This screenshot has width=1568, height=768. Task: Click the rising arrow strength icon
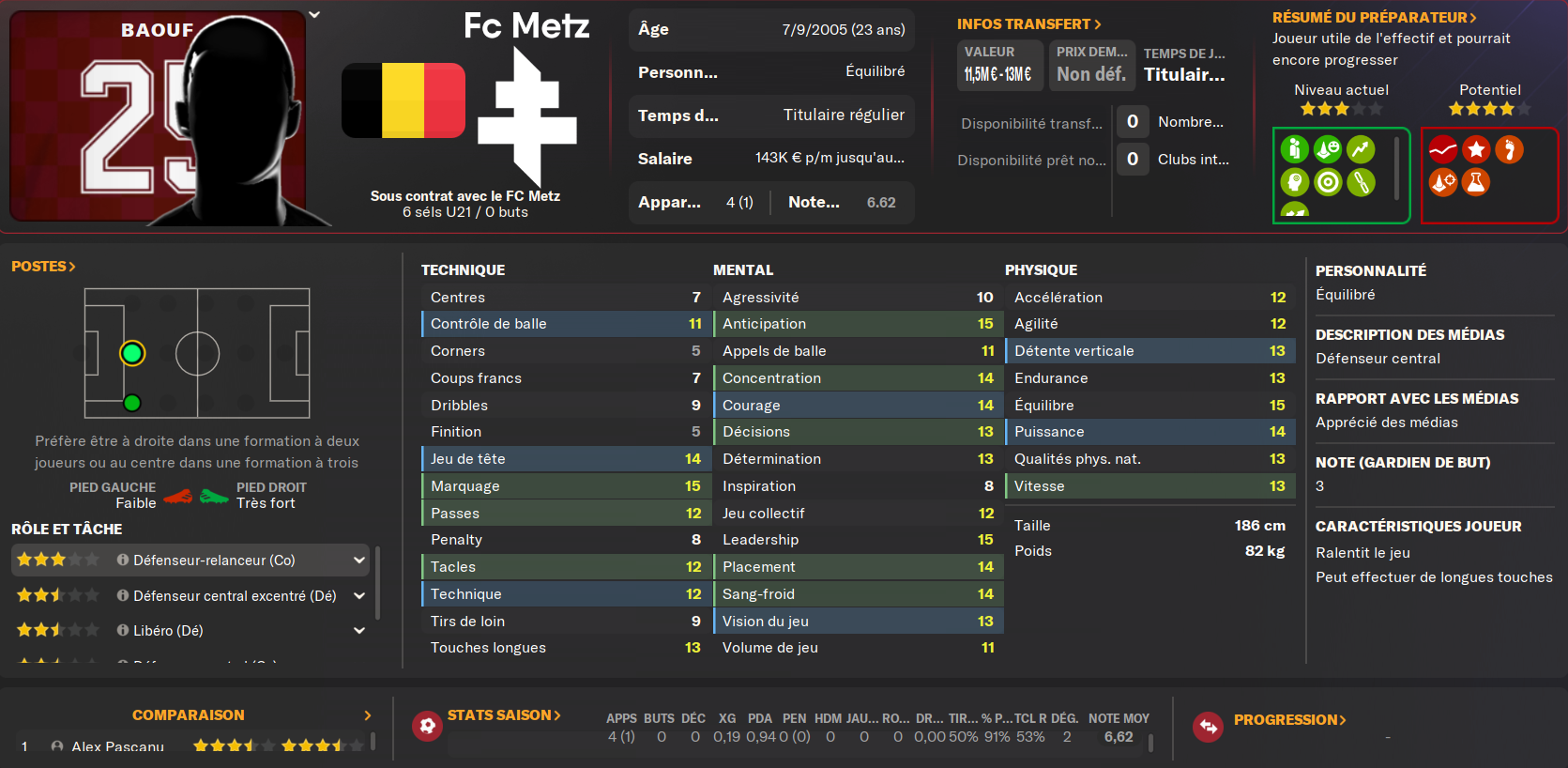click(1361, 149)
